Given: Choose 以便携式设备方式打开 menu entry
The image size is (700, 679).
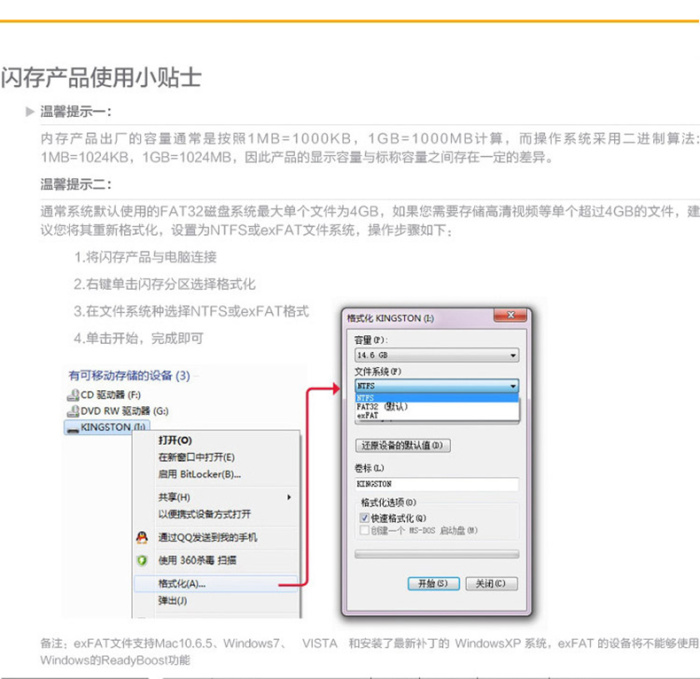Looking at the screenshot, I should pos(204,514).
